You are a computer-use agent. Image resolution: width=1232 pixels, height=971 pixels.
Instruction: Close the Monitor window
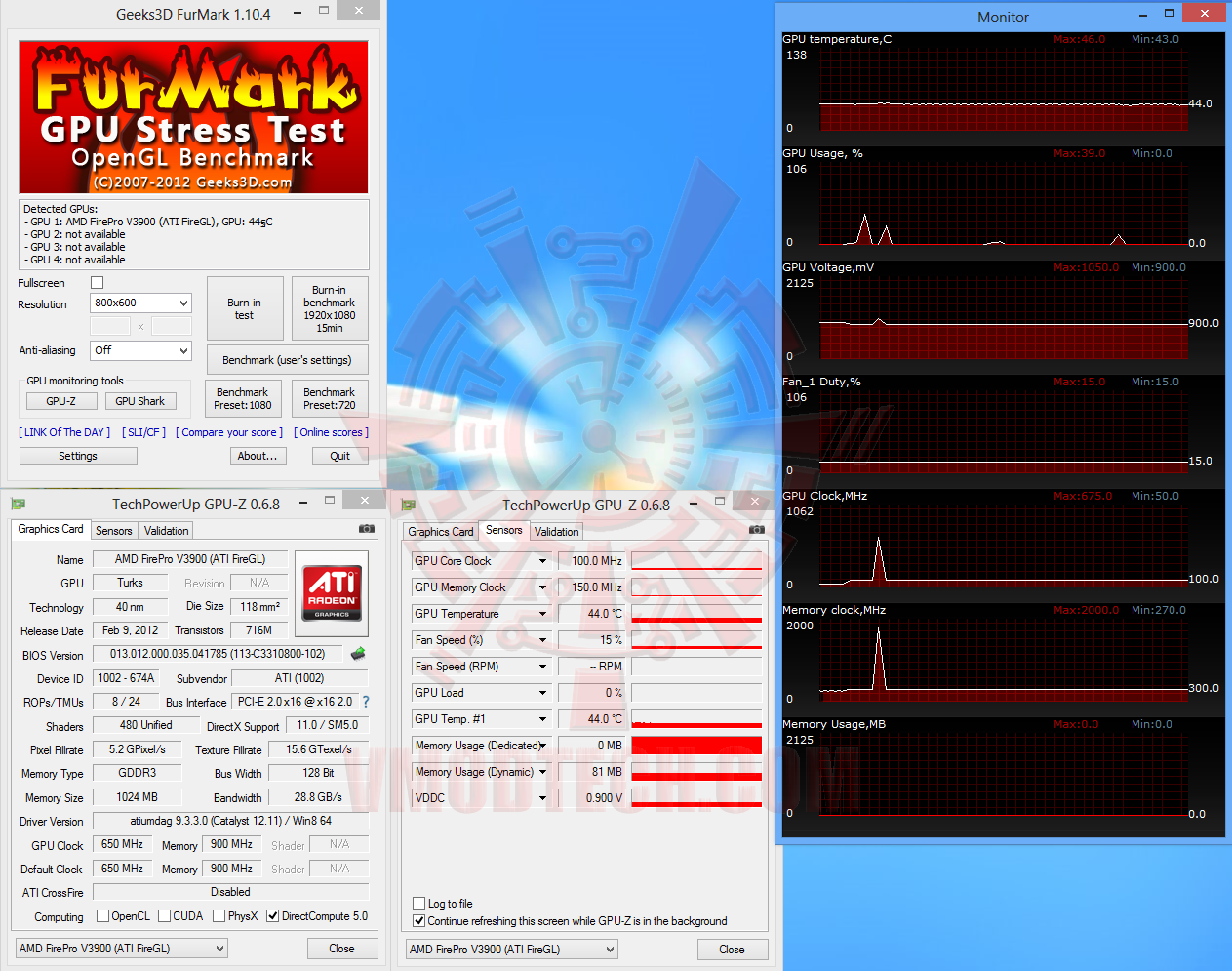coord(1205,13)
